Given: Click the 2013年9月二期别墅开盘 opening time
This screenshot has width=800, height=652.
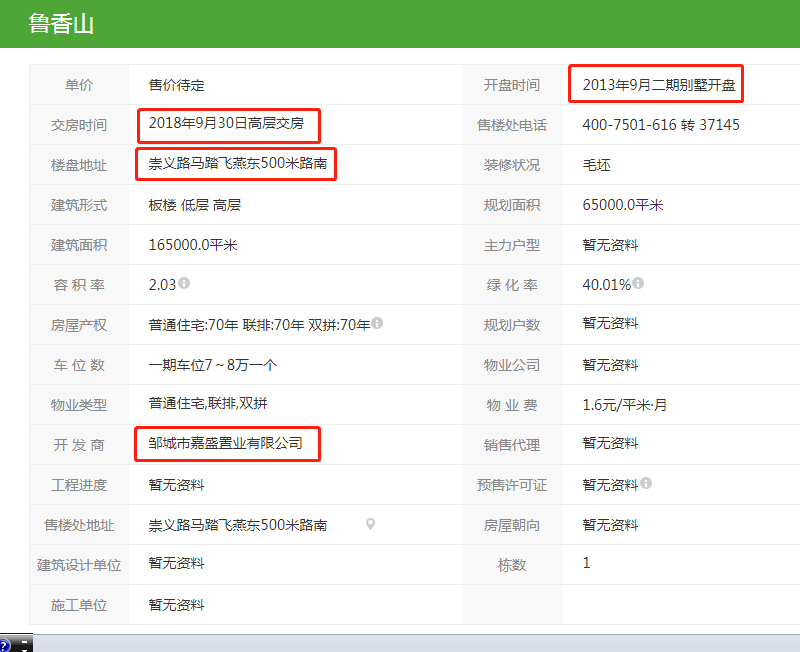Looking at the screenshot, I should point(659,85).
